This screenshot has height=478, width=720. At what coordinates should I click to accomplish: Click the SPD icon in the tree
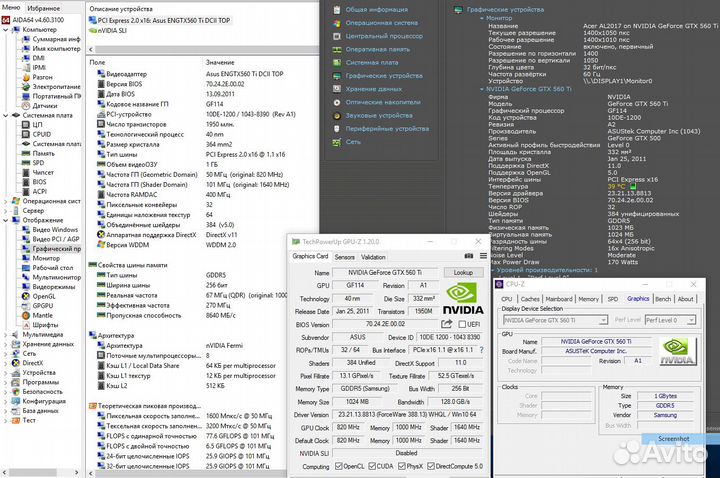(x=26, y=163)
